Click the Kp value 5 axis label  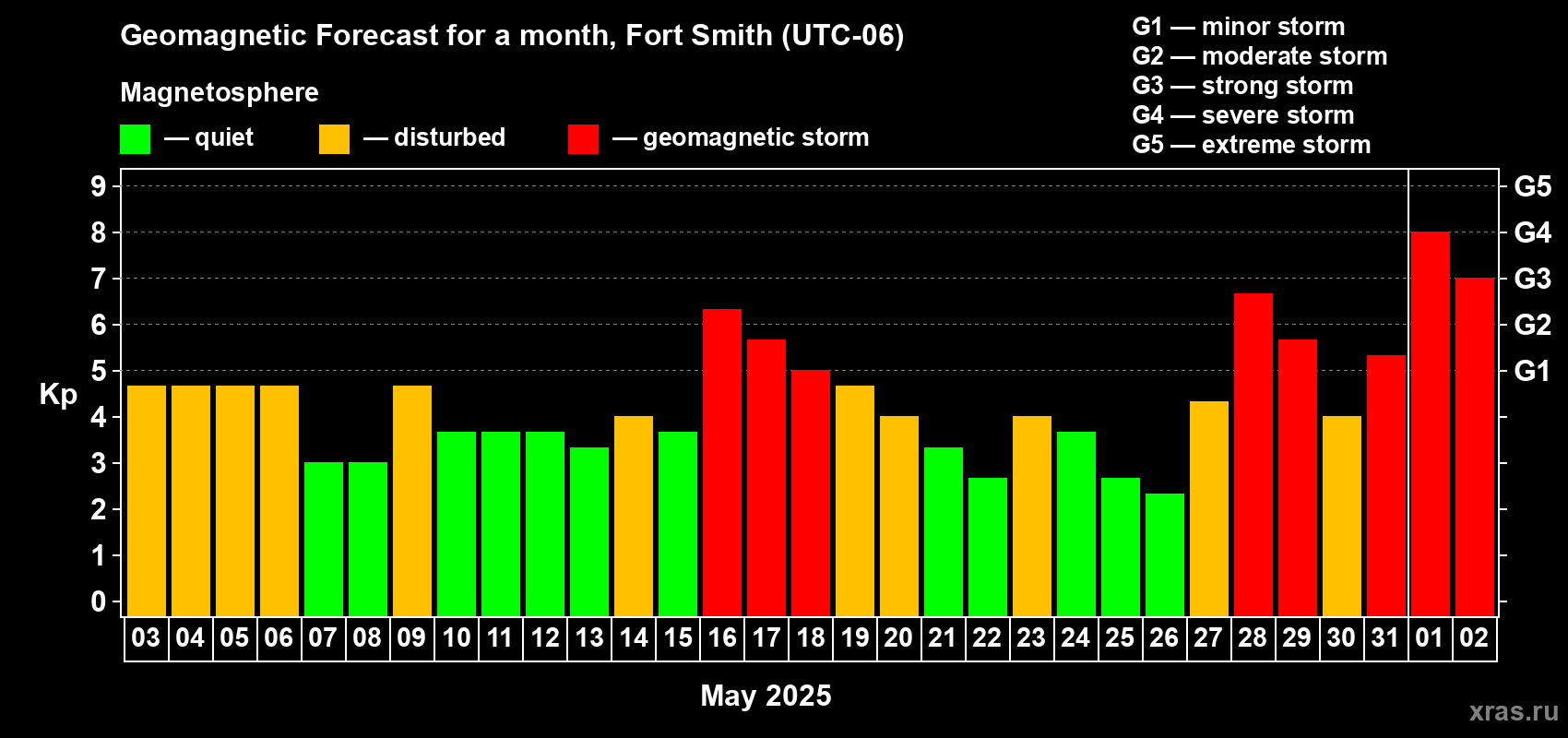pos(99,371)
